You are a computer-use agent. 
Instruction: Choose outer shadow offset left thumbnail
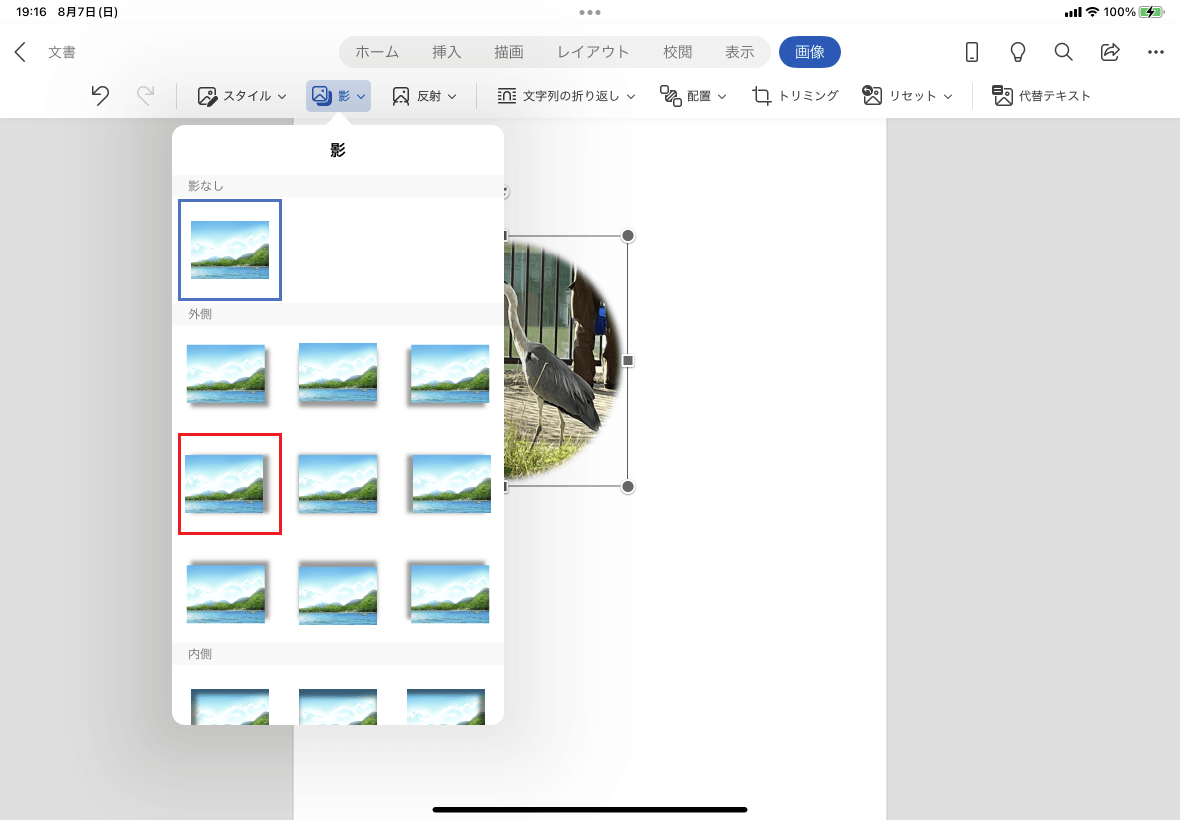pyautogui.click(x=450, y=484)
